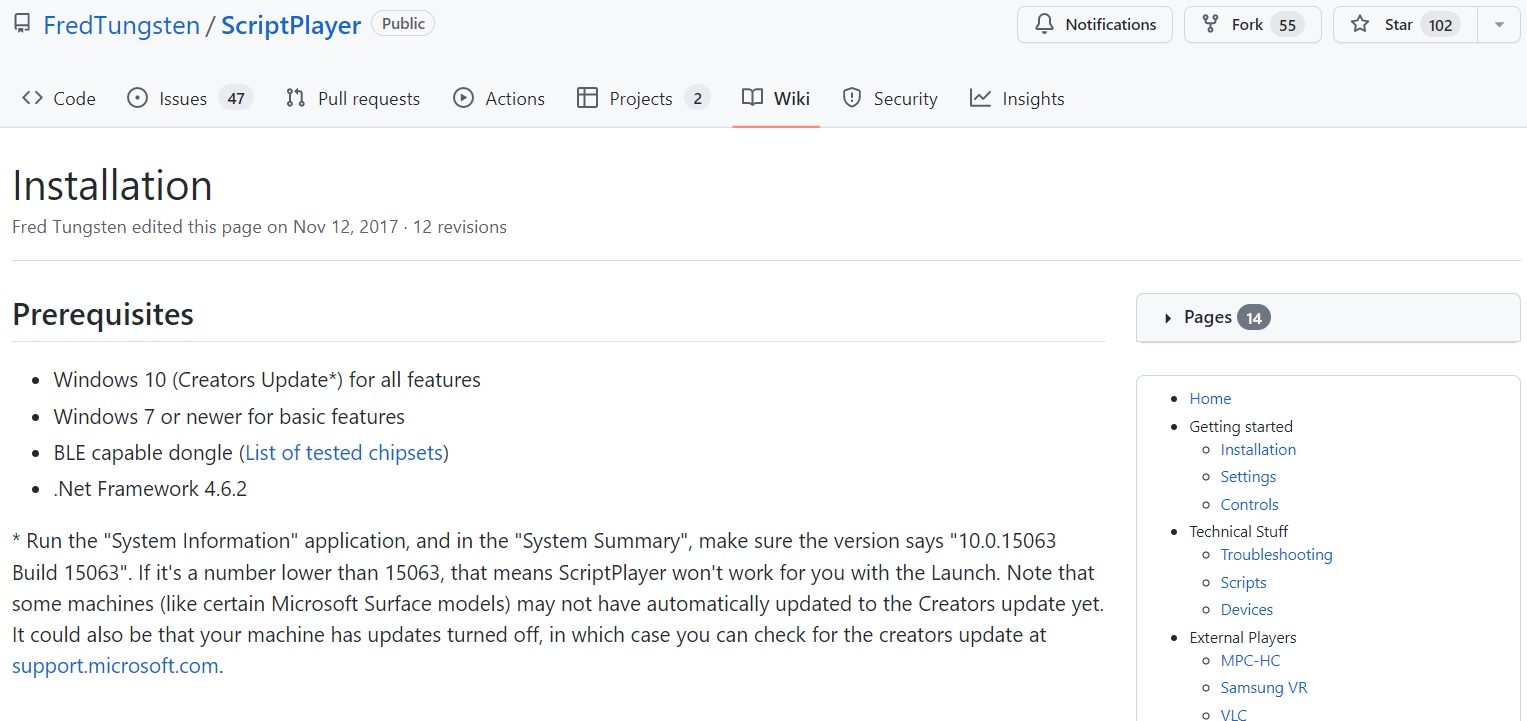Click "Windows 7 or newer for basic features"
Screen dimensions: 1527x721
229,417
